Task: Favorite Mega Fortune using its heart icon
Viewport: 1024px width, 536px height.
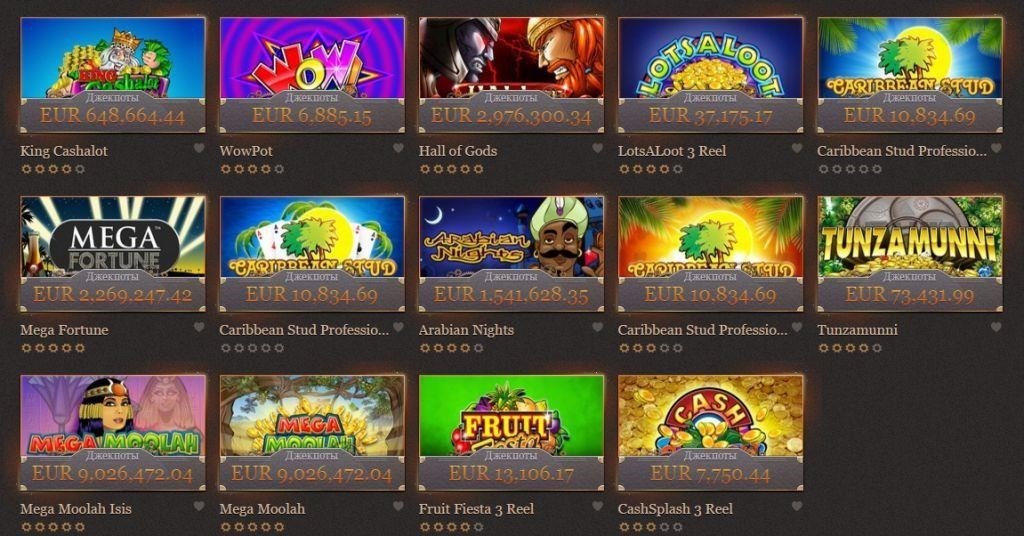Action: tap(199, 327)
